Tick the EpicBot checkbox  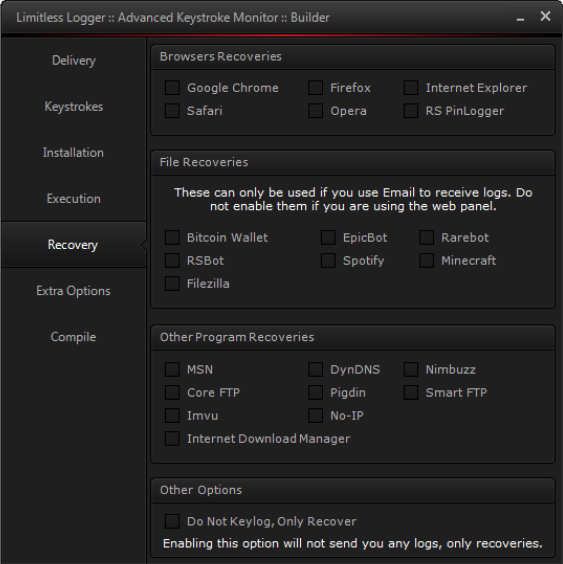coord(328,237)
